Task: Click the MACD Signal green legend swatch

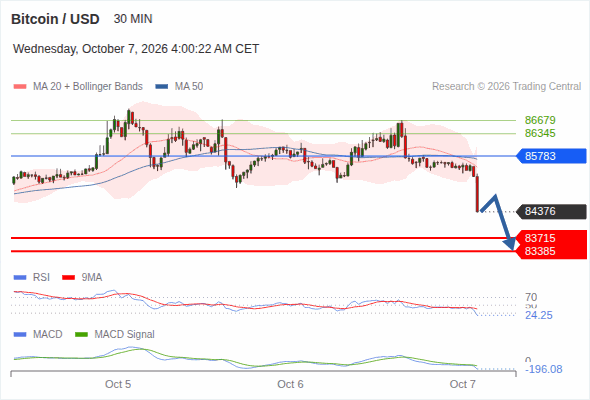Action: tap(82, 335)
